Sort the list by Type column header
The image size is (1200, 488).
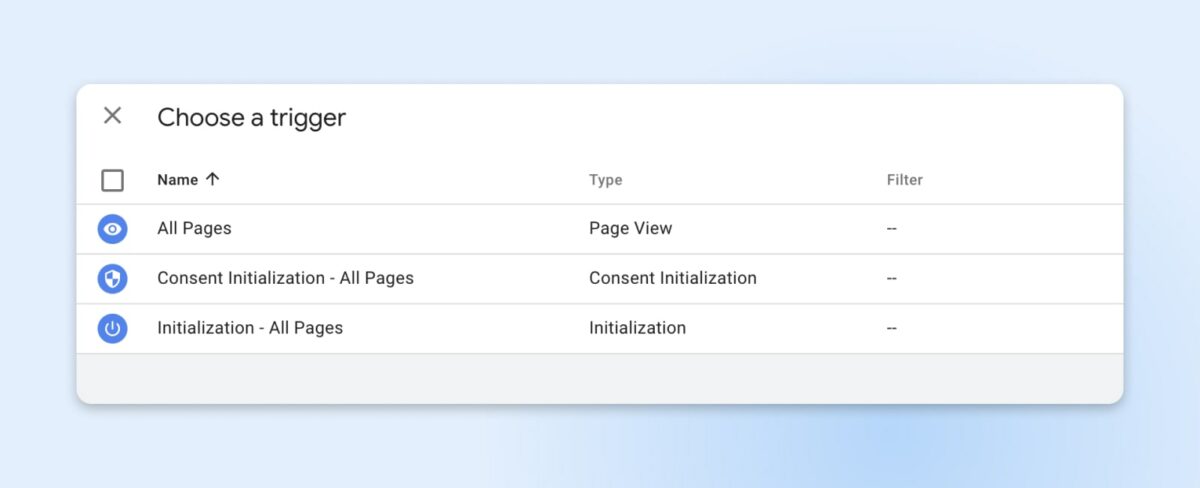coord(605,180)
